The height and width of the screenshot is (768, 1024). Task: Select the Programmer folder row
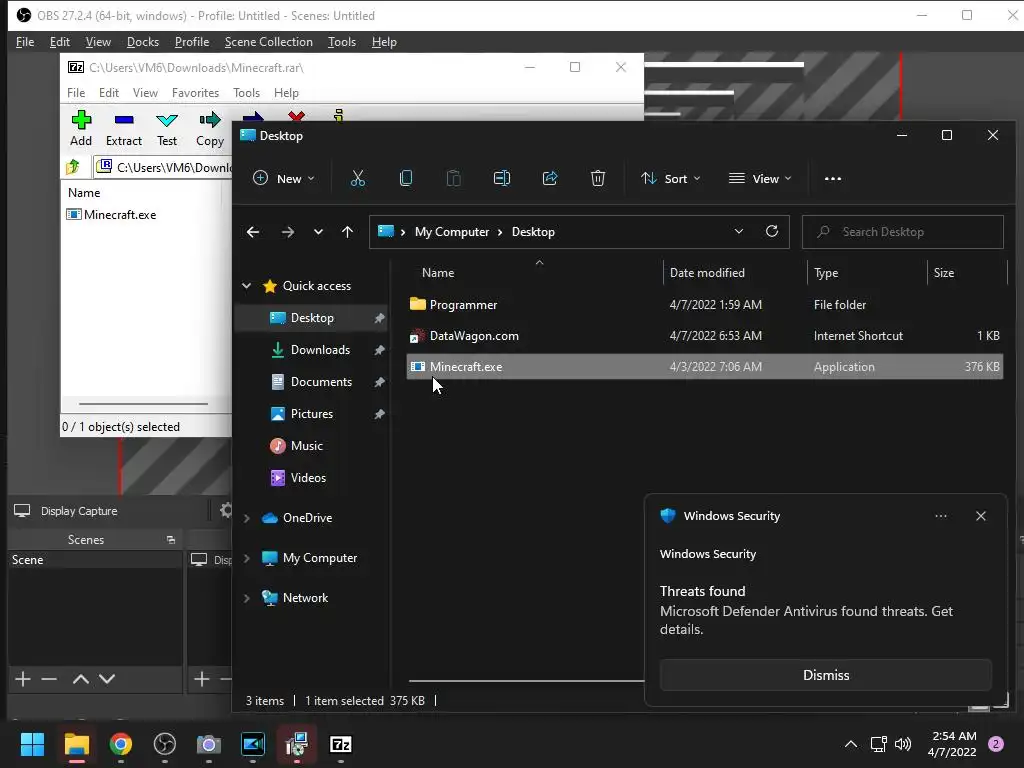(x=705, y=305)
